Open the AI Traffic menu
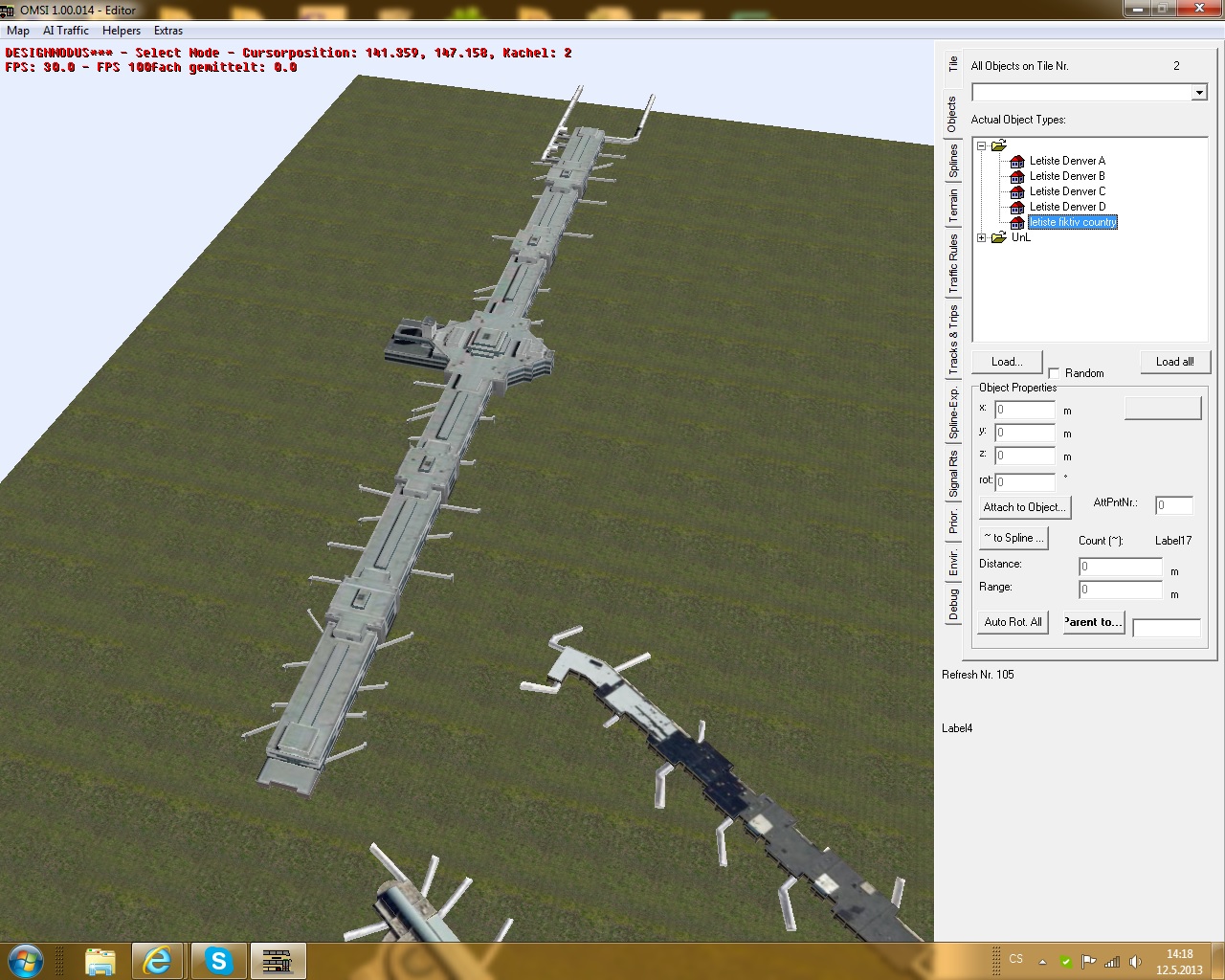This screenshot has width=1225, height=980. click(x=66, y=31)
